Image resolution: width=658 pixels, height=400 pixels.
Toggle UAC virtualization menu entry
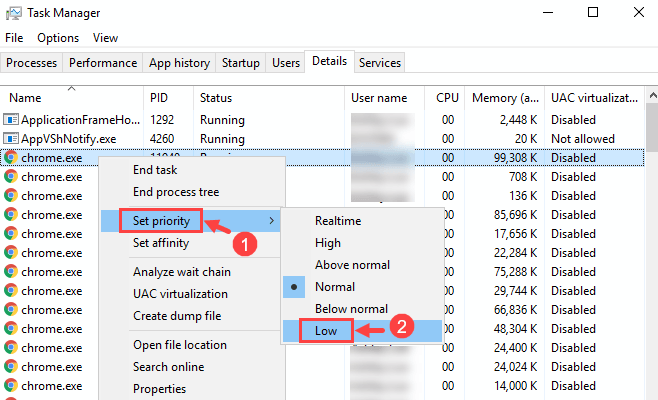(193, 293)
